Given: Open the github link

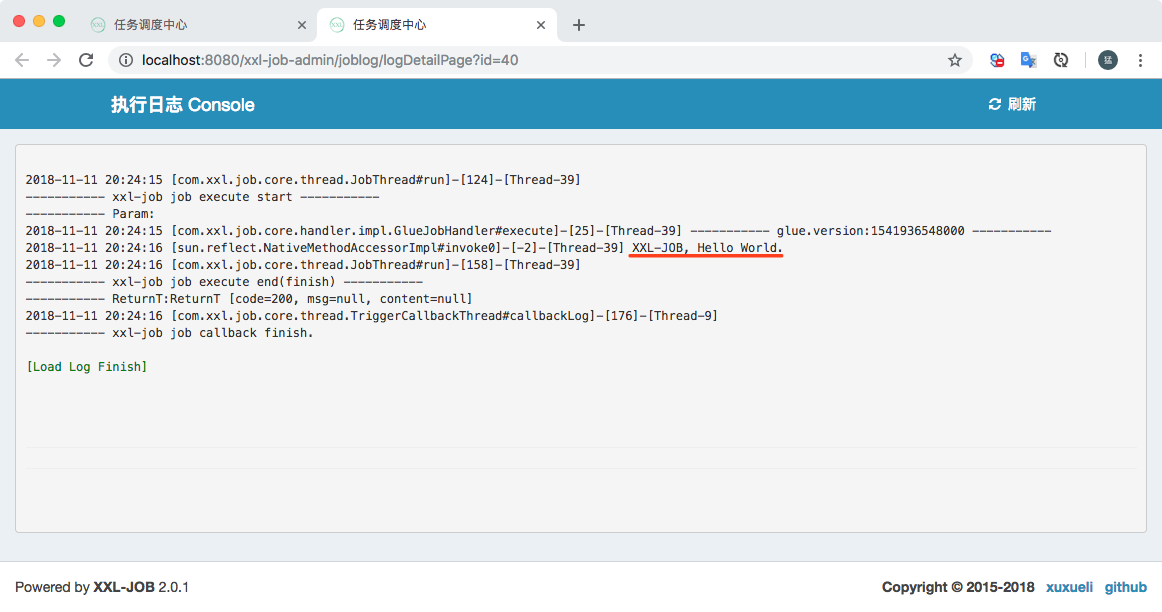Looking at the screenshot, I should click(x=1126, y=587).
